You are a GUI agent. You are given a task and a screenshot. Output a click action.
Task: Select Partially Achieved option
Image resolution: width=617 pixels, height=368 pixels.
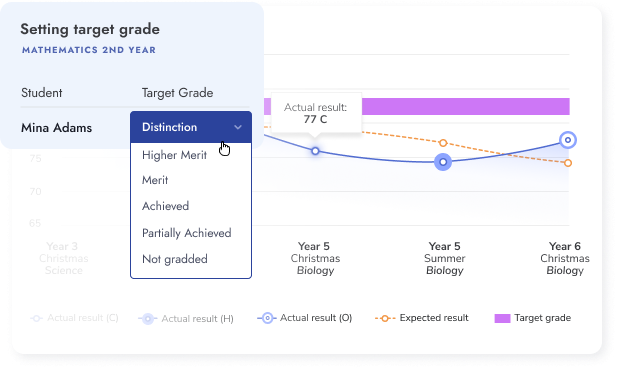[187, 233]
